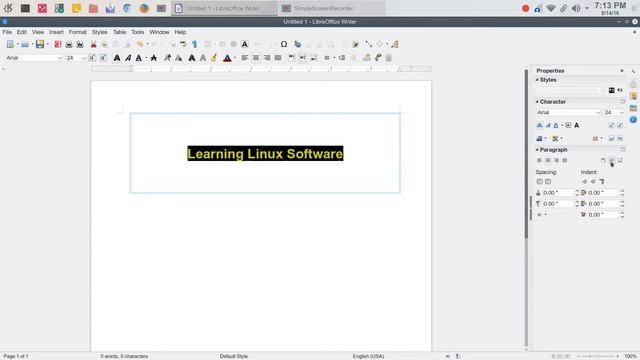Click the word count field in the status bar

(124, 356)
